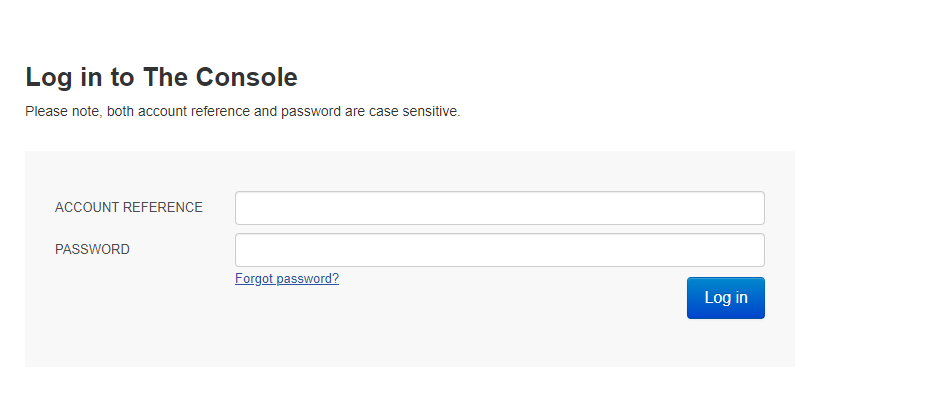This screenshot has width=929, height=413.
Task: Activate the Log in submit button
Action: (725, 298)
